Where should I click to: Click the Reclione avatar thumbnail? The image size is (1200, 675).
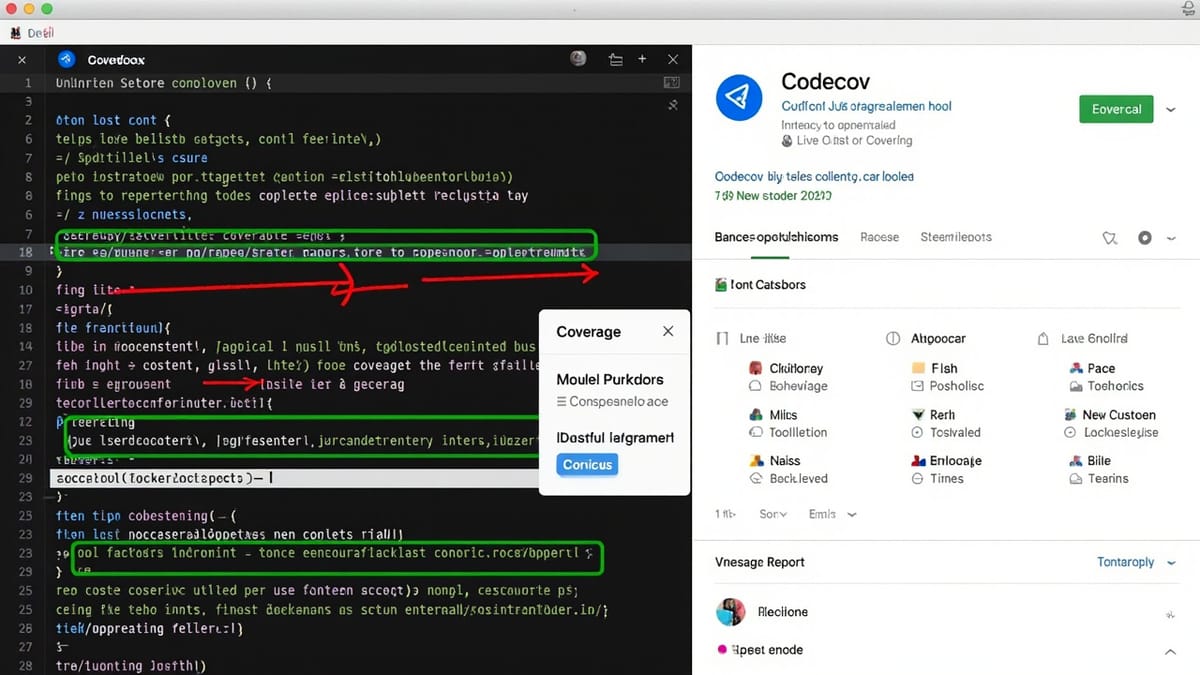pos(731,612)
